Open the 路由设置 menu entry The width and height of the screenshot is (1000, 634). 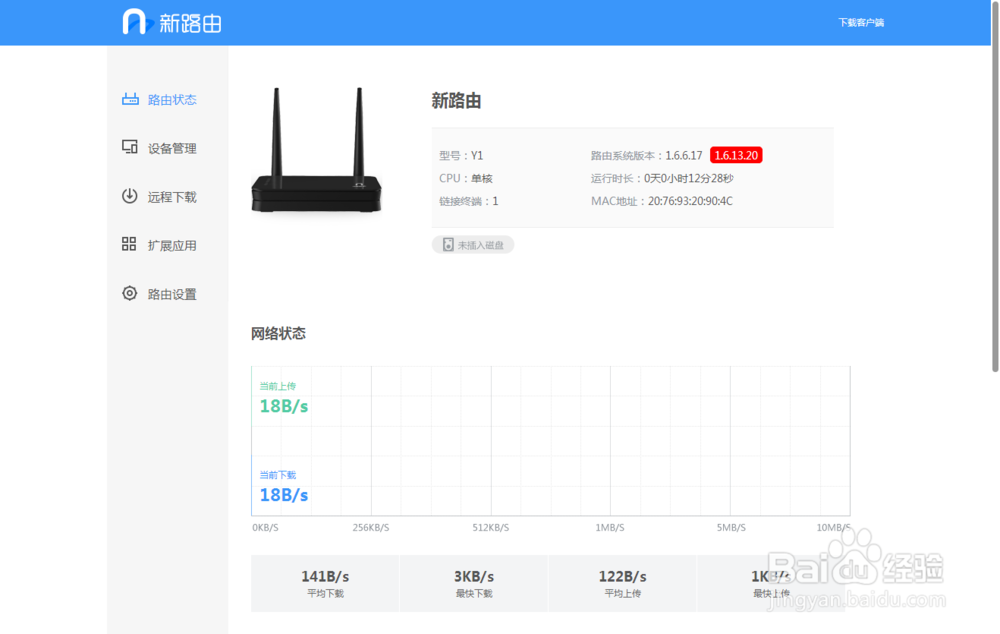[170, 293]
